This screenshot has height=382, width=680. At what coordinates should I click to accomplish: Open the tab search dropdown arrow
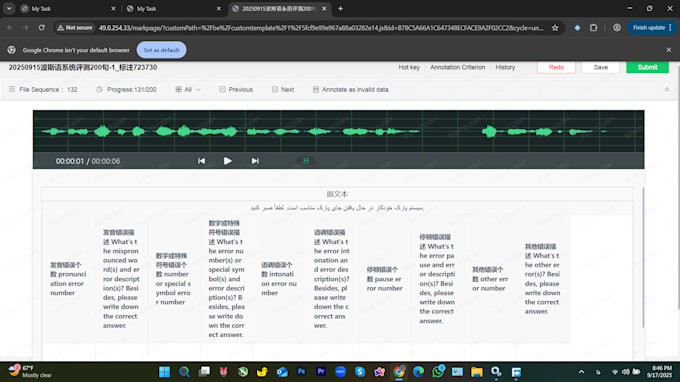click(x=9, y=9)
